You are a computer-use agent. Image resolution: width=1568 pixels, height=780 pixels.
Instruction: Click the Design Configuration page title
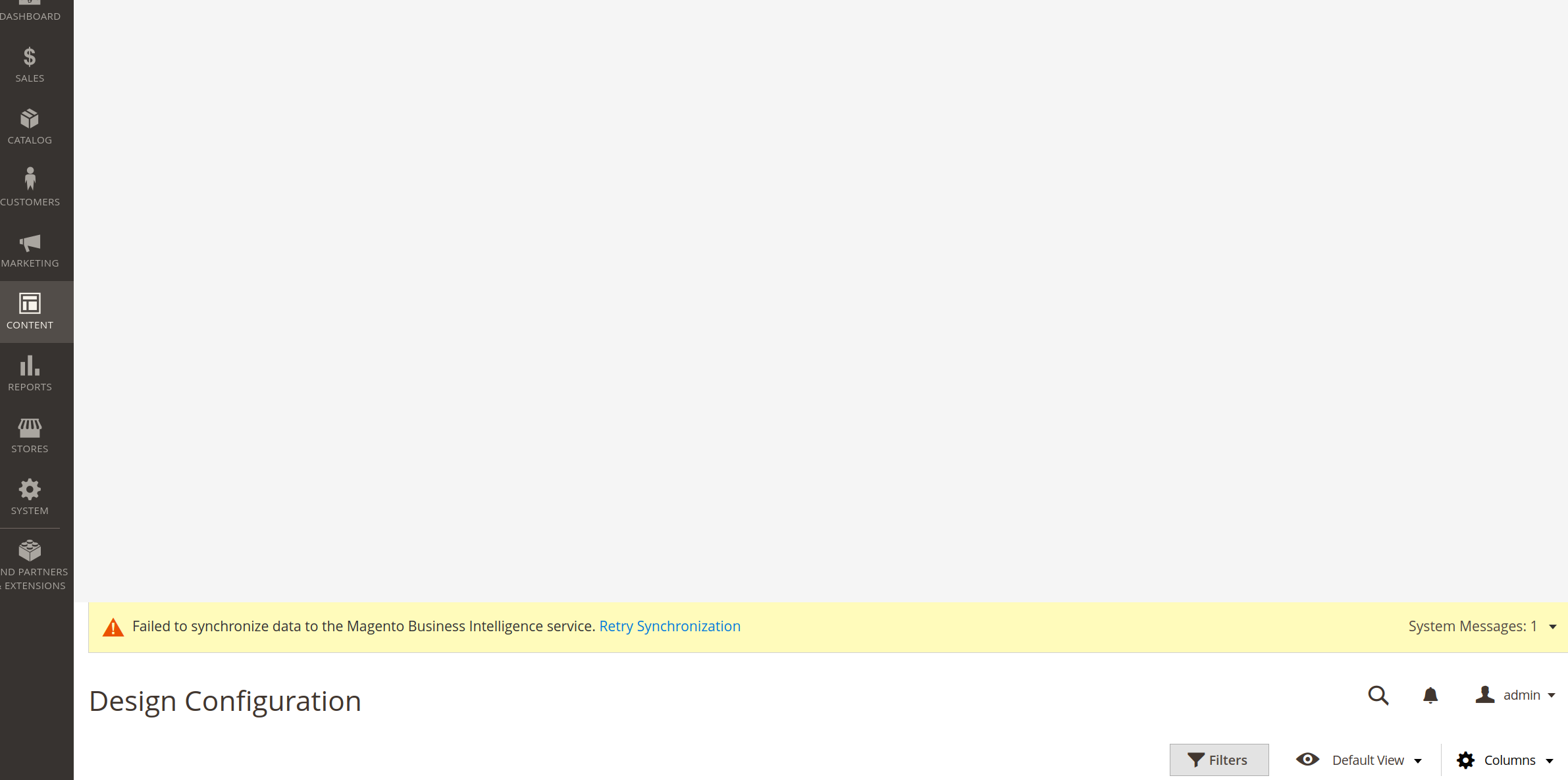[225, 700]
